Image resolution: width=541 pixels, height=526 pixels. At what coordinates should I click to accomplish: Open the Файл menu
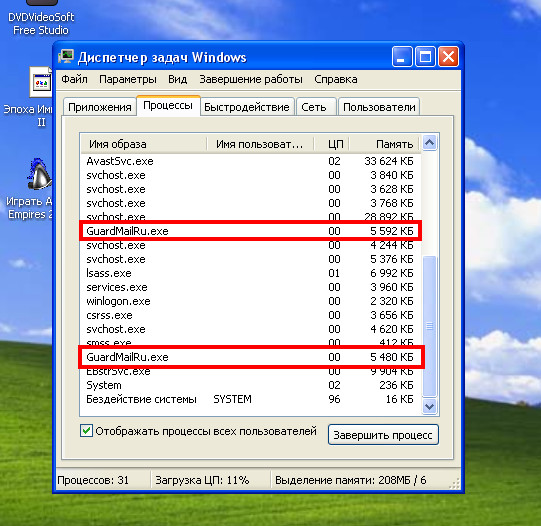(x=74, y=79)
